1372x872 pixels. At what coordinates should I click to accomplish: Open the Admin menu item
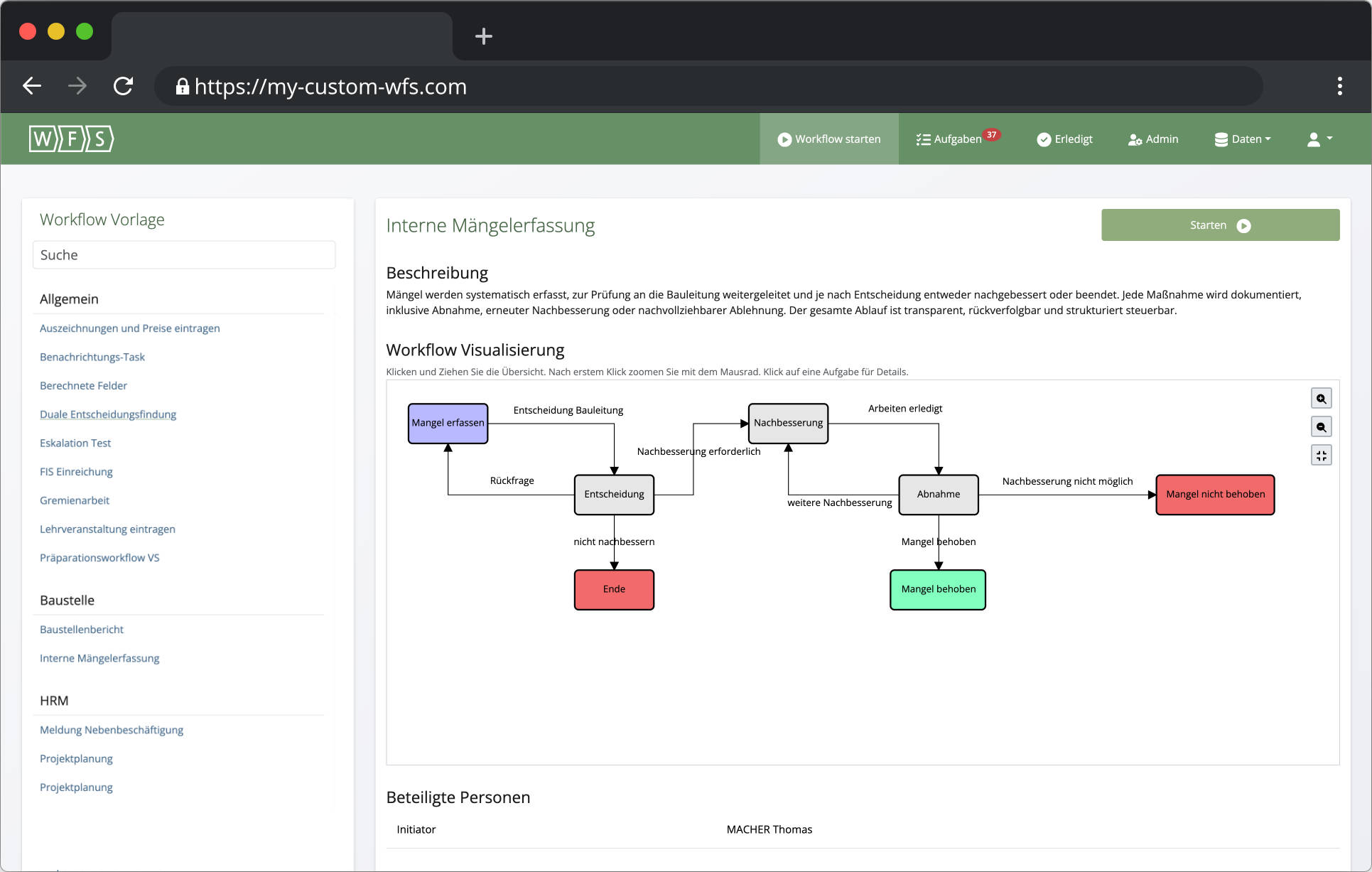pyautogui.click(x=1153, y=139)
